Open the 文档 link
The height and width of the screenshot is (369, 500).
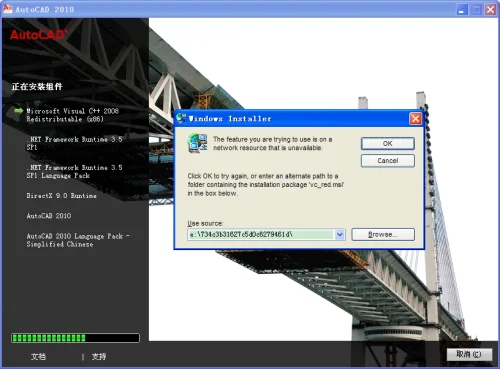pyautogui.click(x=38, y=357)
